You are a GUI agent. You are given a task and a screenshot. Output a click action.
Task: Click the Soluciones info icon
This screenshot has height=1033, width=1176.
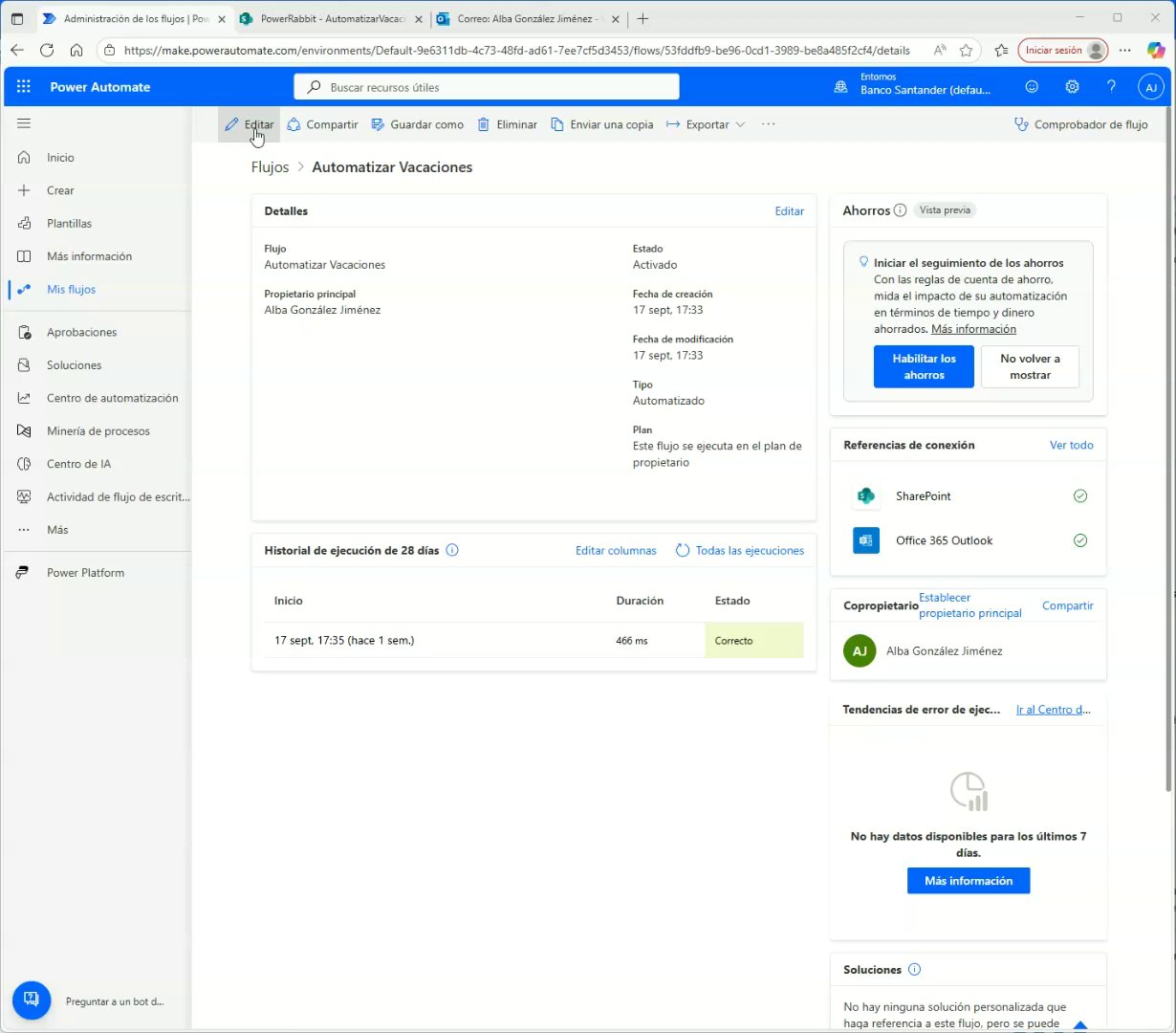(x=914, y=970)
